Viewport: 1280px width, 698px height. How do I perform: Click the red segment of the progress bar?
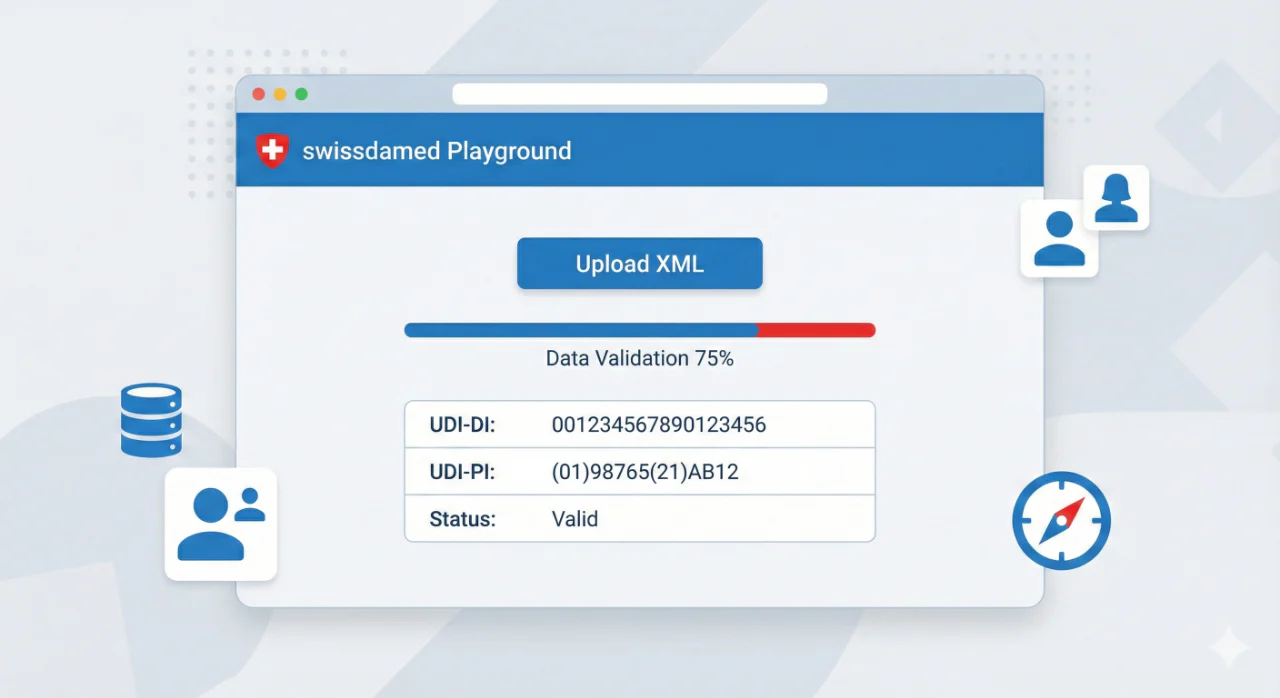(816, 330)
